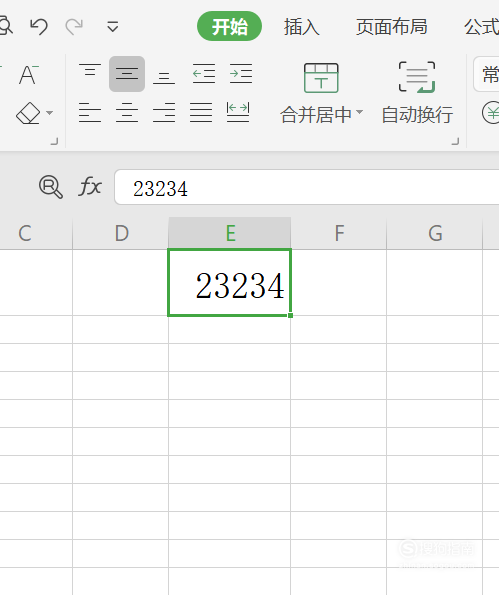Decrease the cell indent
This screenshot has height=595, width=499.
204,74
